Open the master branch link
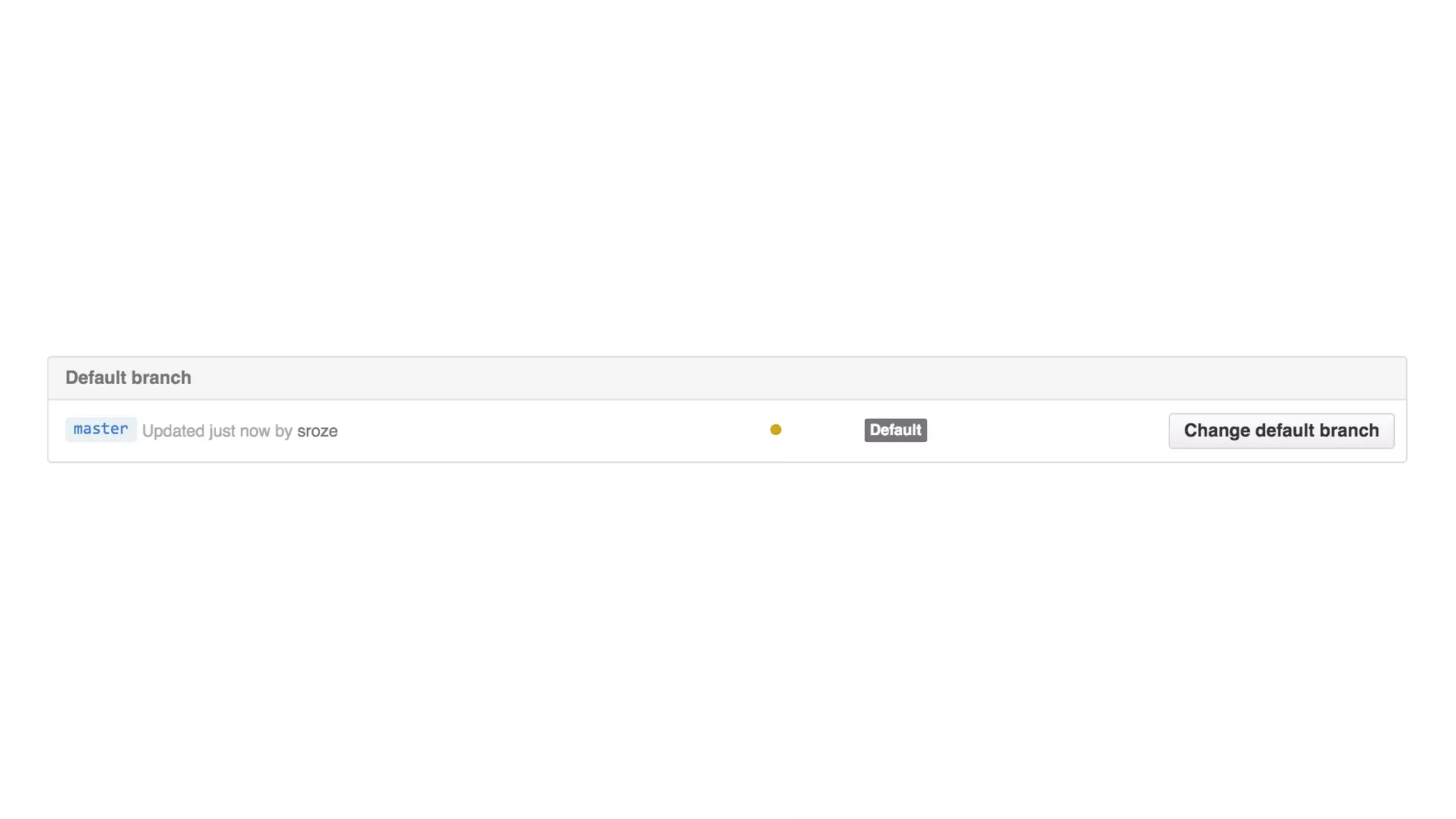The width and height of the screenshot is (1456, 819). point(101,429)
